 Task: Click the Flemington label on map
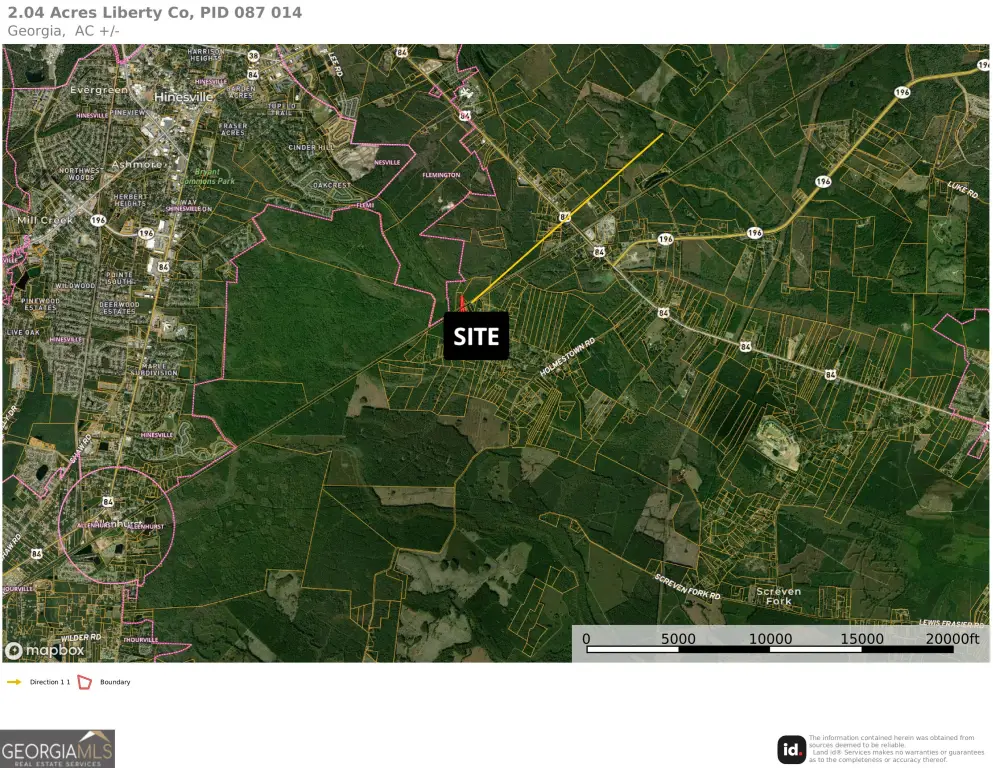(x=441, y=175)
